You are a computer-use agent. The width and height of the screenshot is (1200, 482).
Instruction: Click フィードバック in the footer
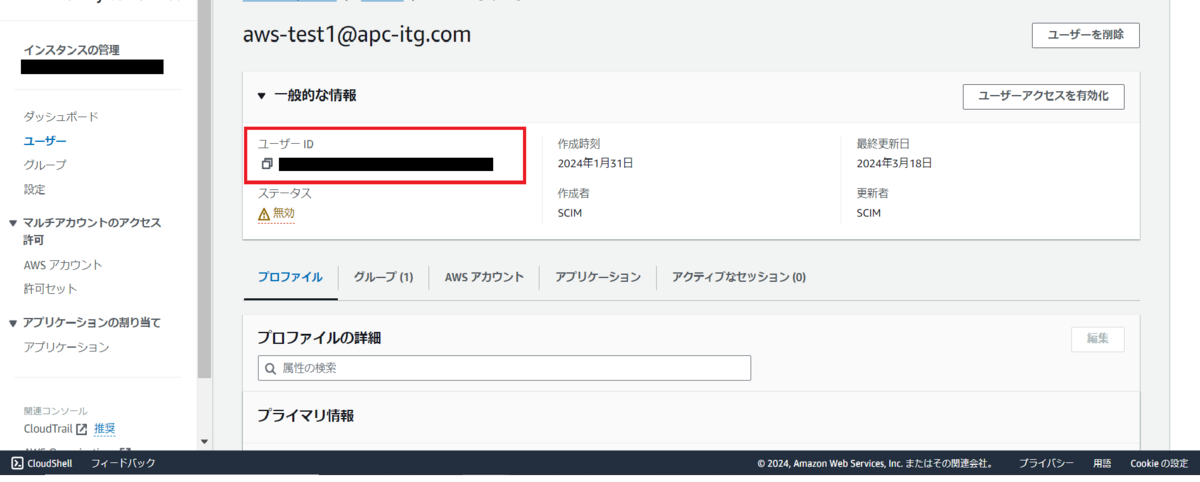123,463
